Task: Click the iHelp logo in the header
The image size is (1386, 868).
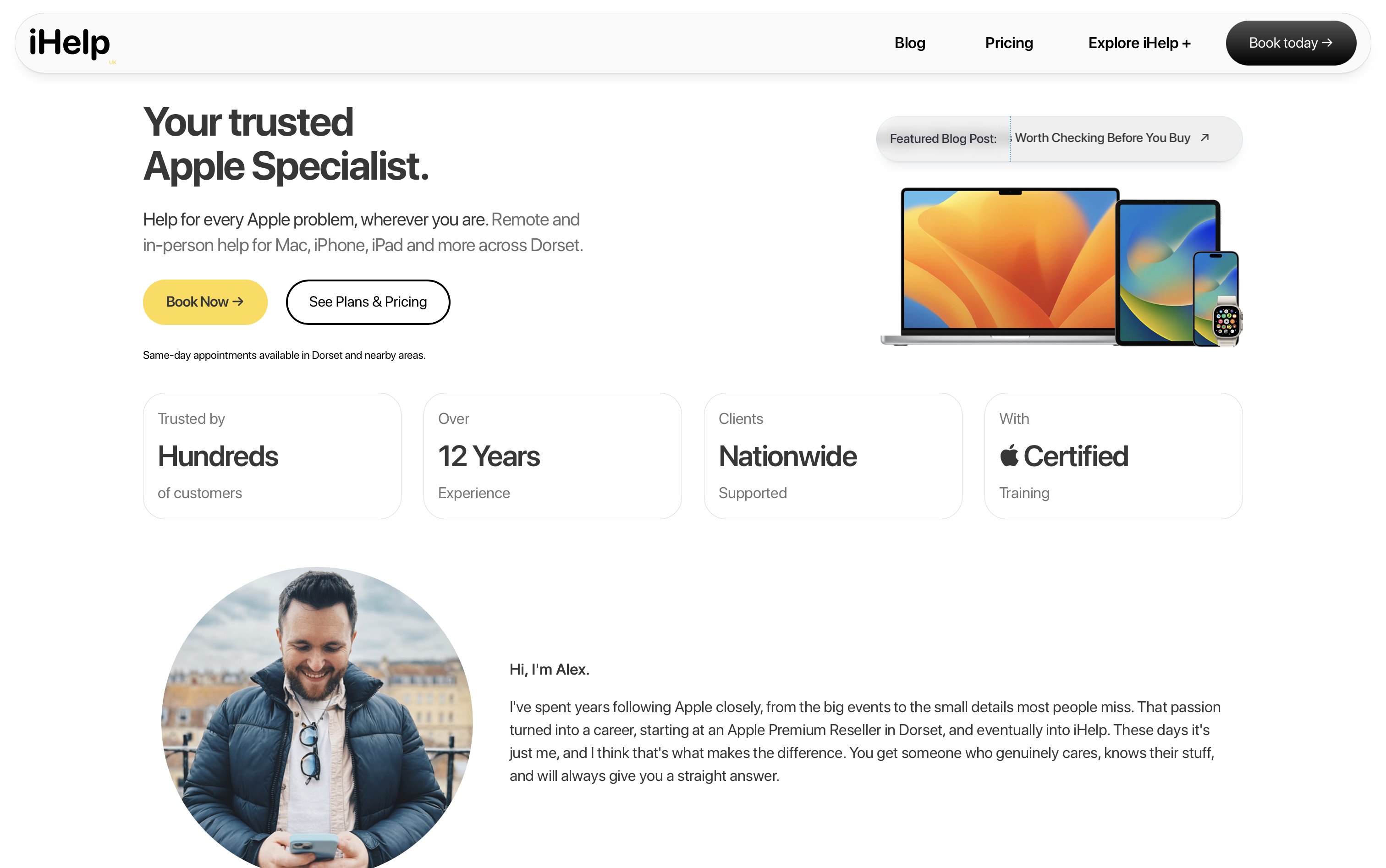Action: (x=70, y=43)
